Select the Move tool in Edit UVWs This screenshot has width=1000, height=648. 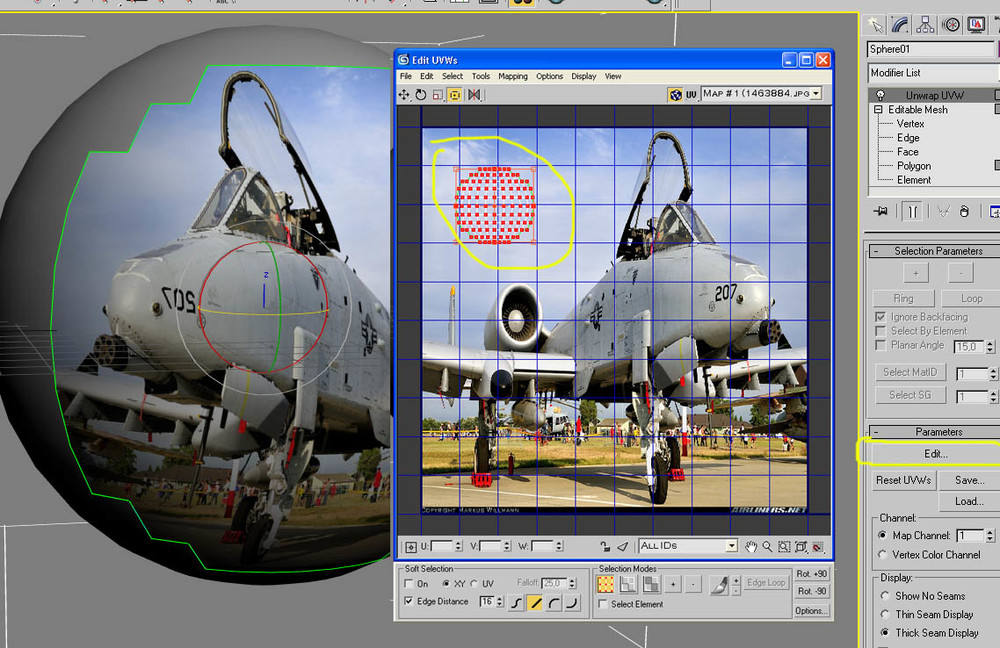coord(404,94)
